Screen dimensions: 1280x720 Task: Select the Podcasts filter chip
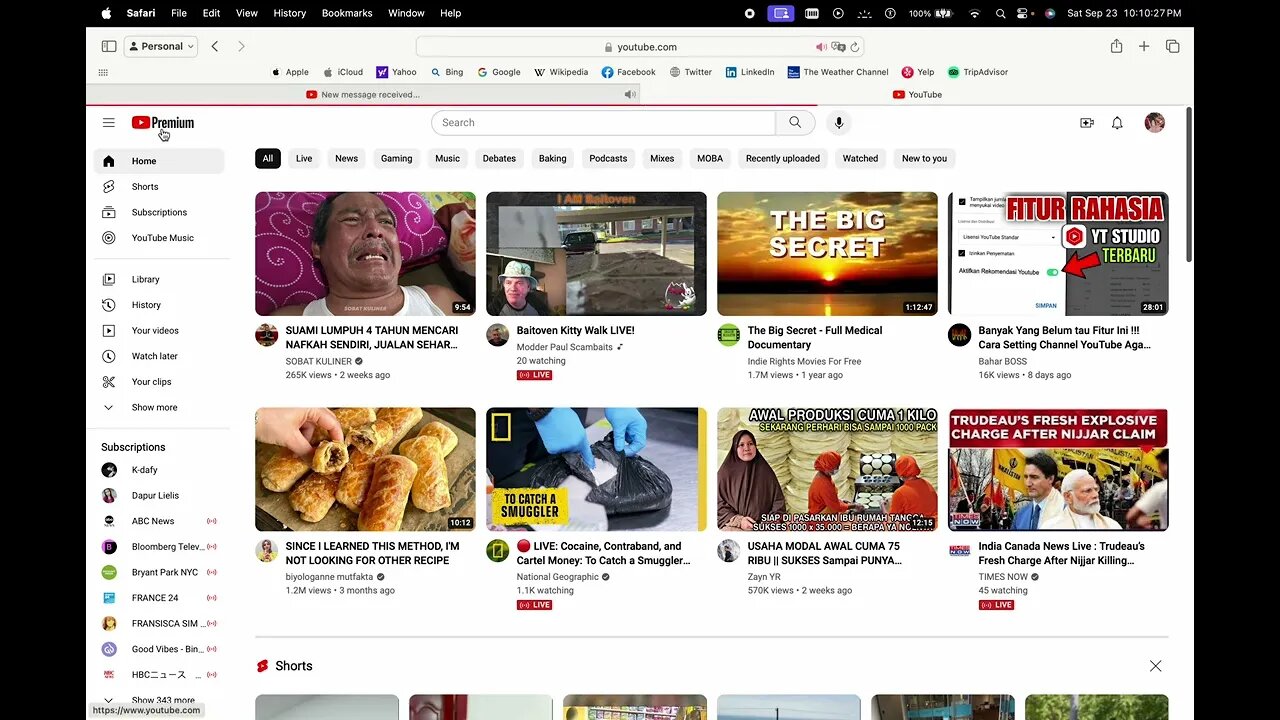[608, 158]
